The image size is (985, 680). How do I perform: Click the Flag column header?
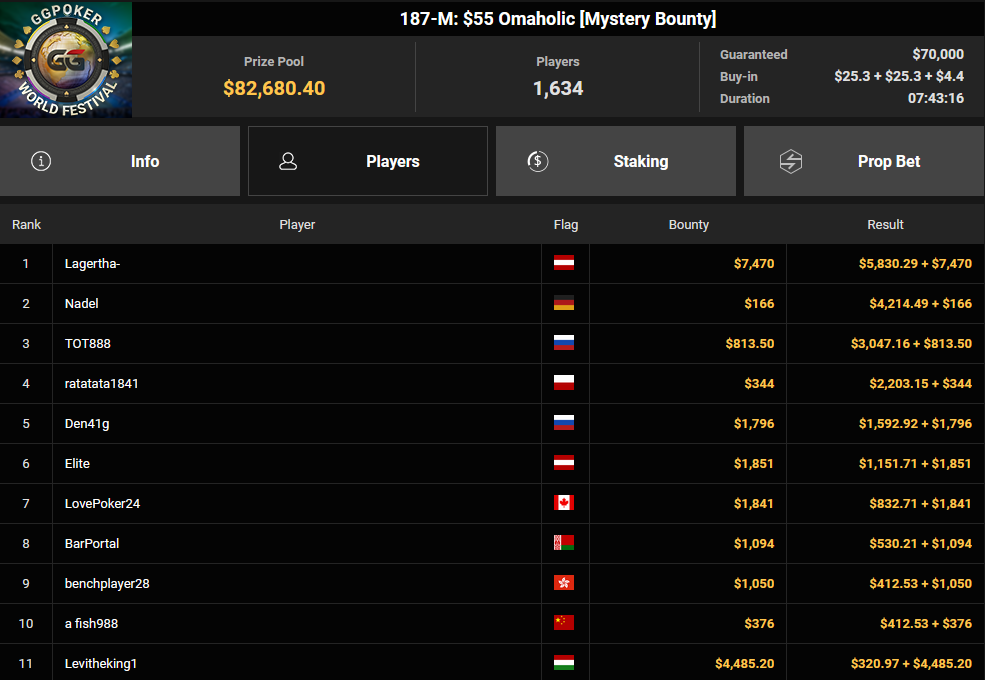pyautogui.click(x=565, y=224)
